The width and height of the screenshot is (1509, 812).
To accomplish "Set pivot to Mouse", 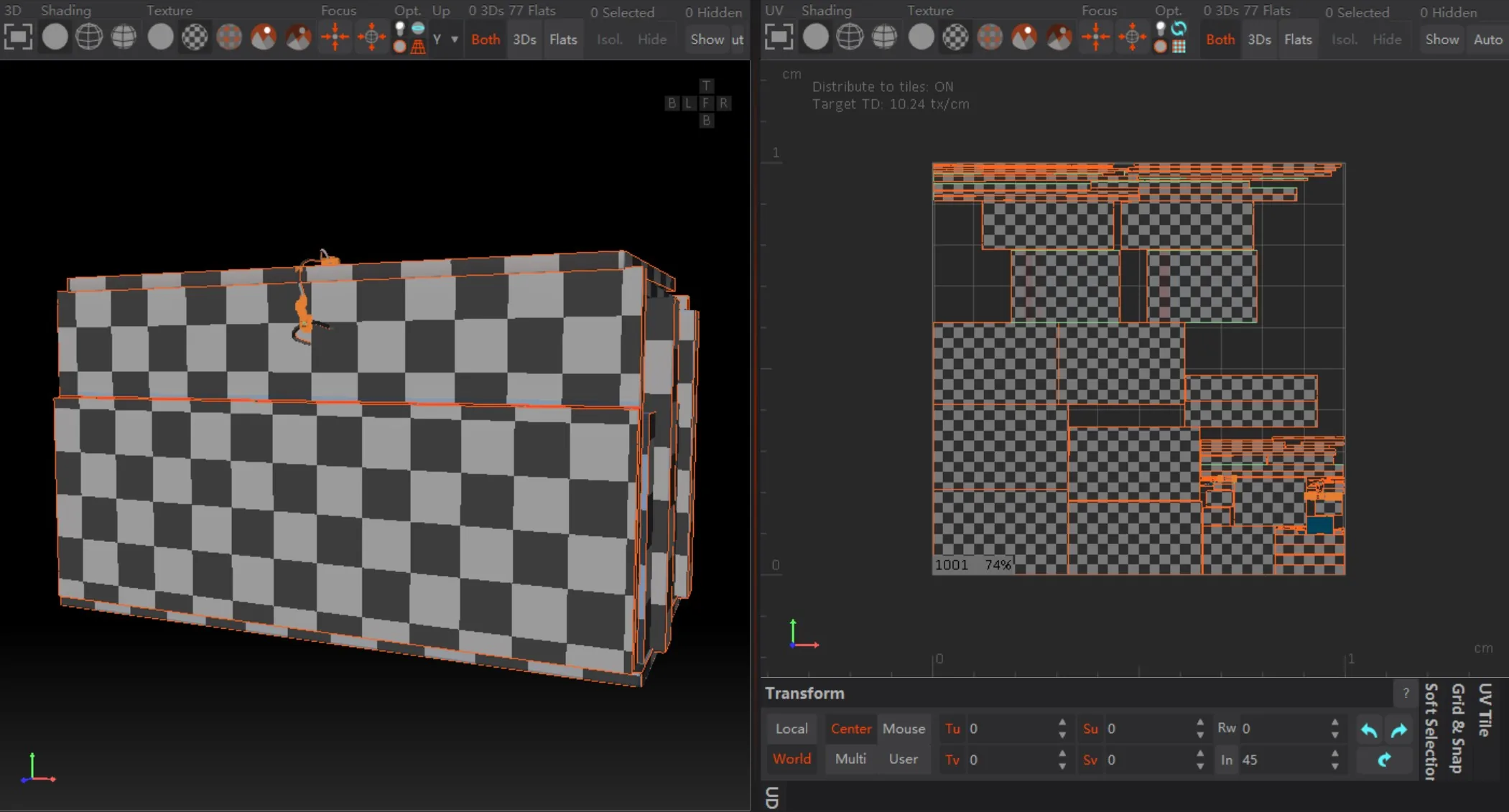I will (x=904, y=729).
